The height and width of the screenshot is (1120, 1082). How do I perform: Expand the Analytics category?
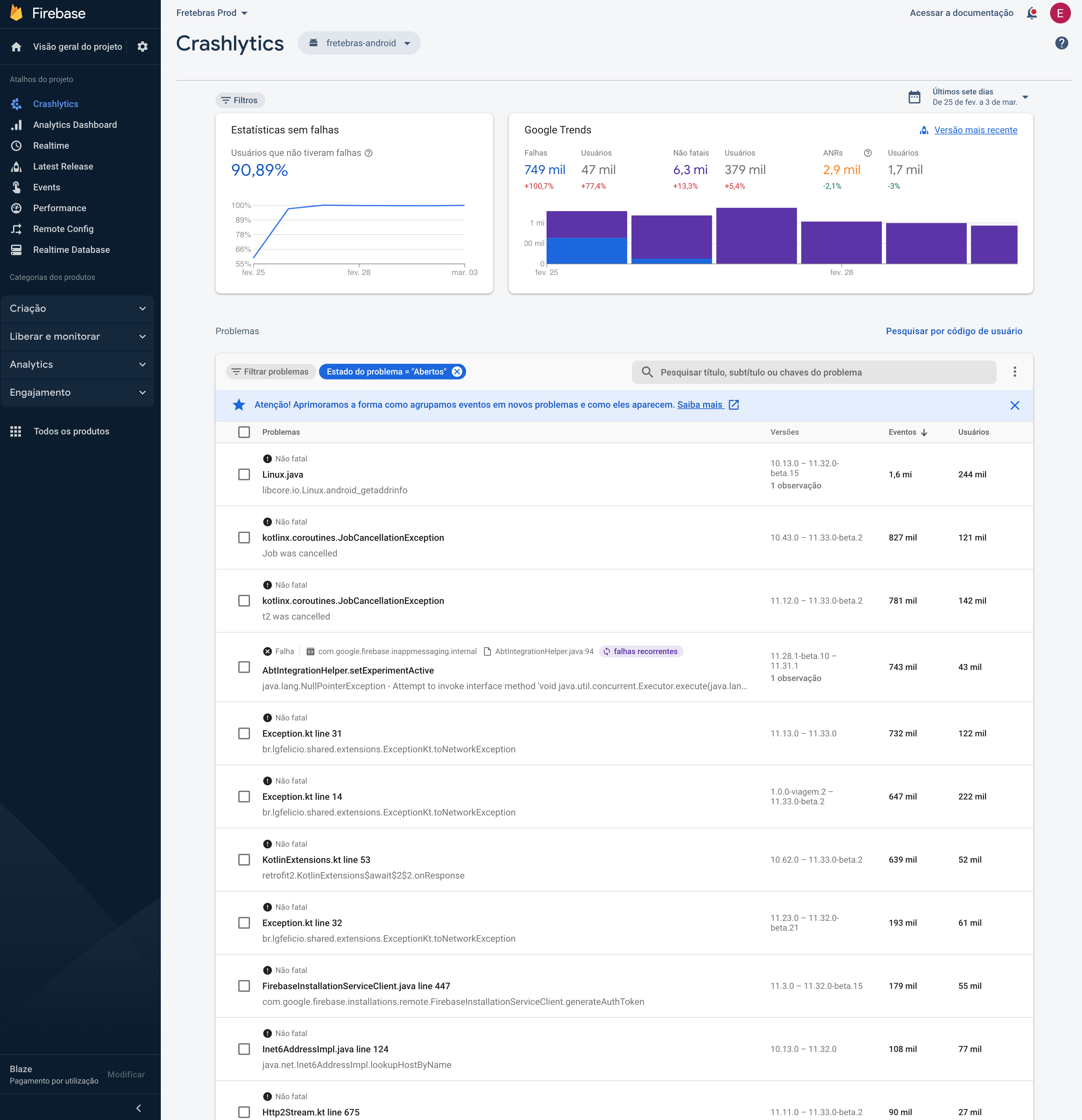(78, 364)
